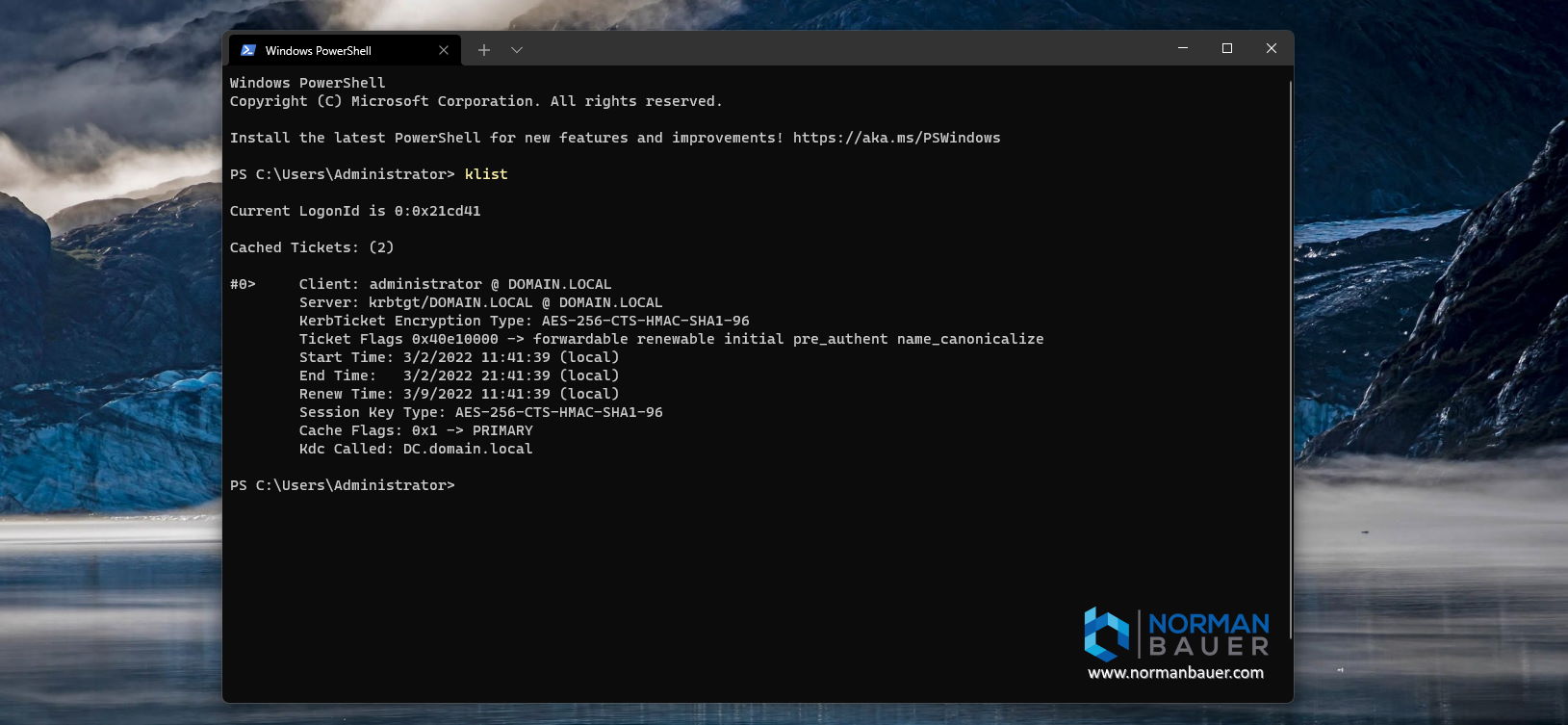Close the terminal window
Image resolution: width=1568 pixels, height=725 pixels.
[x=1272, y=48]
